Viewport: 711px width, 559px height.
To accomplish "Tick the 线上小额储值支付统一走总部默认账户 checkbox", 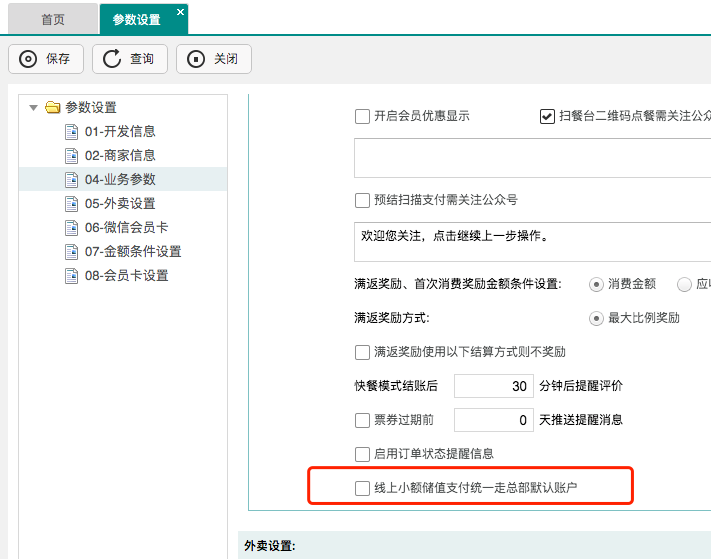I will click(362, 488).
